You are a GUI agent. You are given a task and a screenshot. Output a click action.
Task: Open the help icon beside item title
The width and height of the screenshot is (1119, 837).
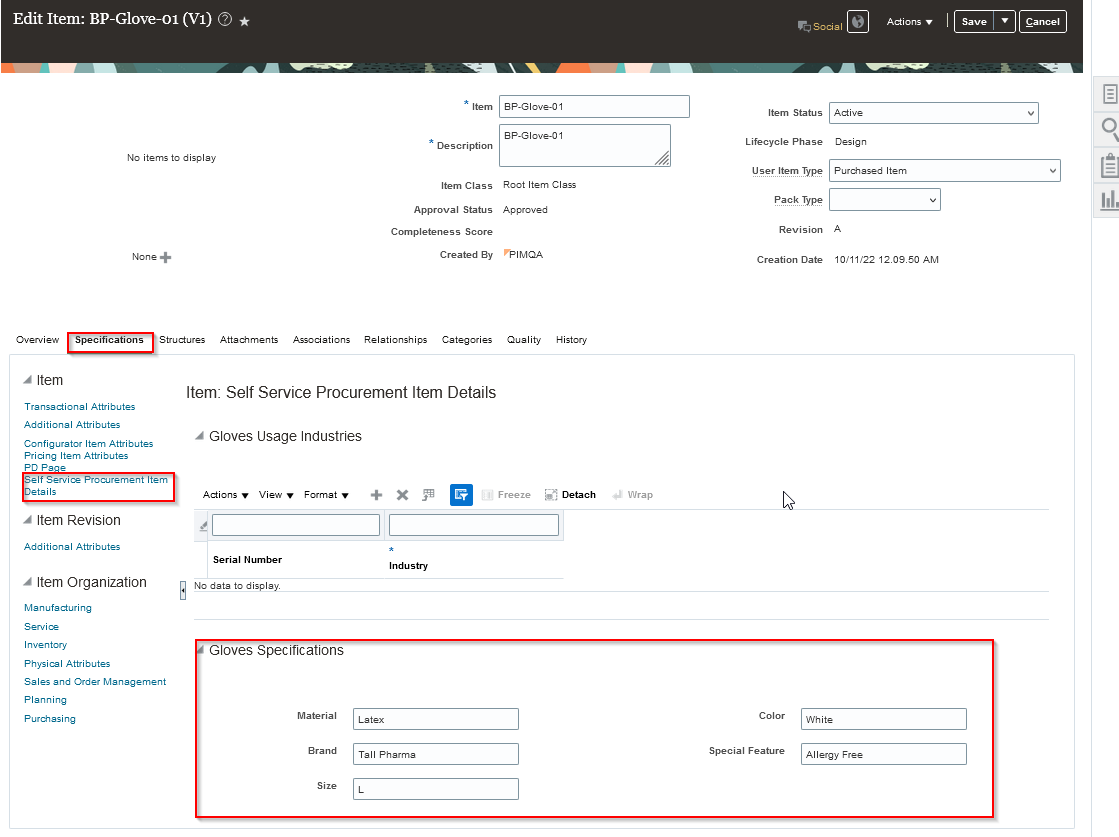point(225,20)
